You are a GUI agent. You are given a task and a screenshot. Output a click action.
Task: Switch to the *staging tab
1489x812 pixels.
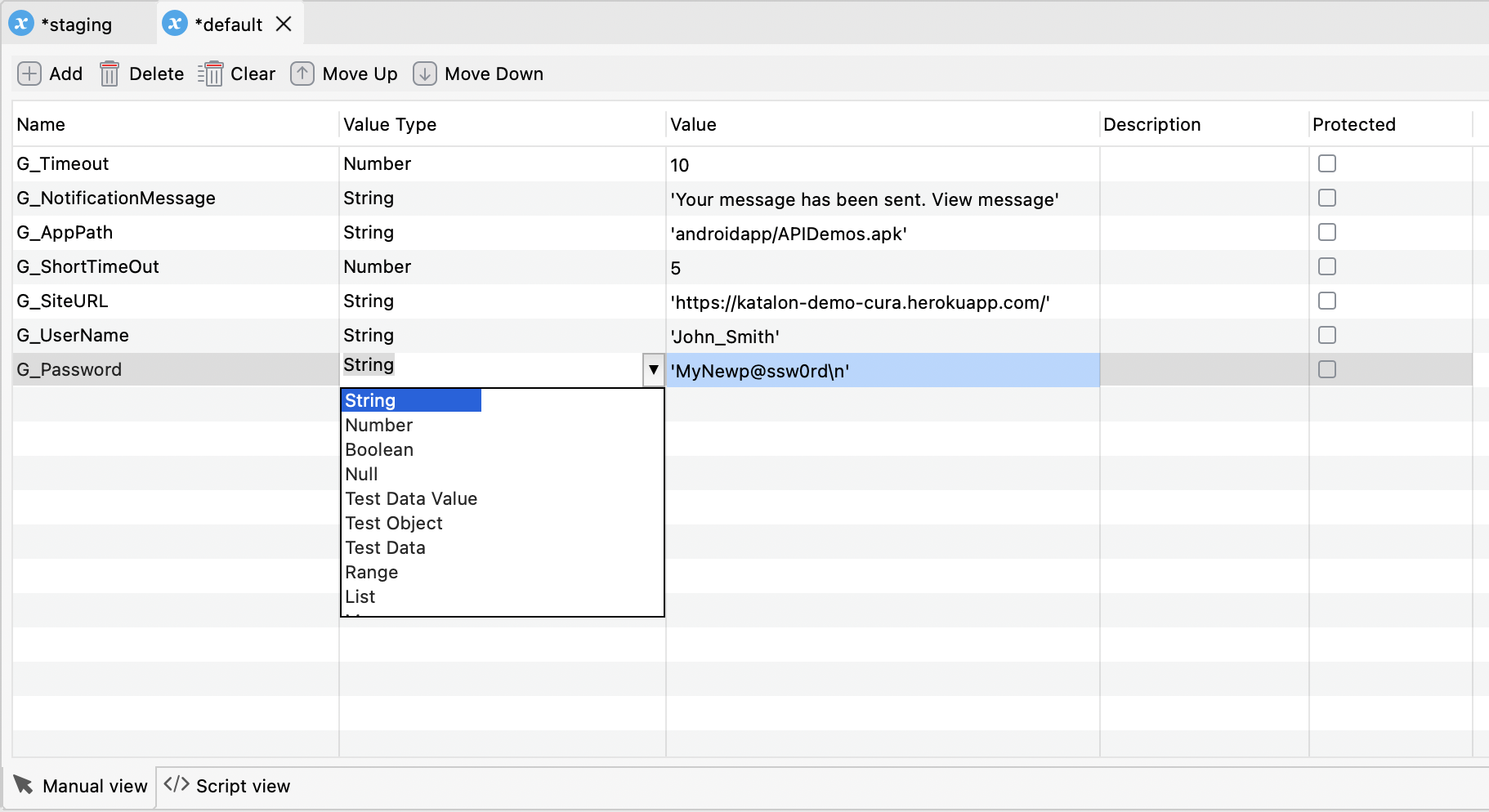tap(78, 24)
